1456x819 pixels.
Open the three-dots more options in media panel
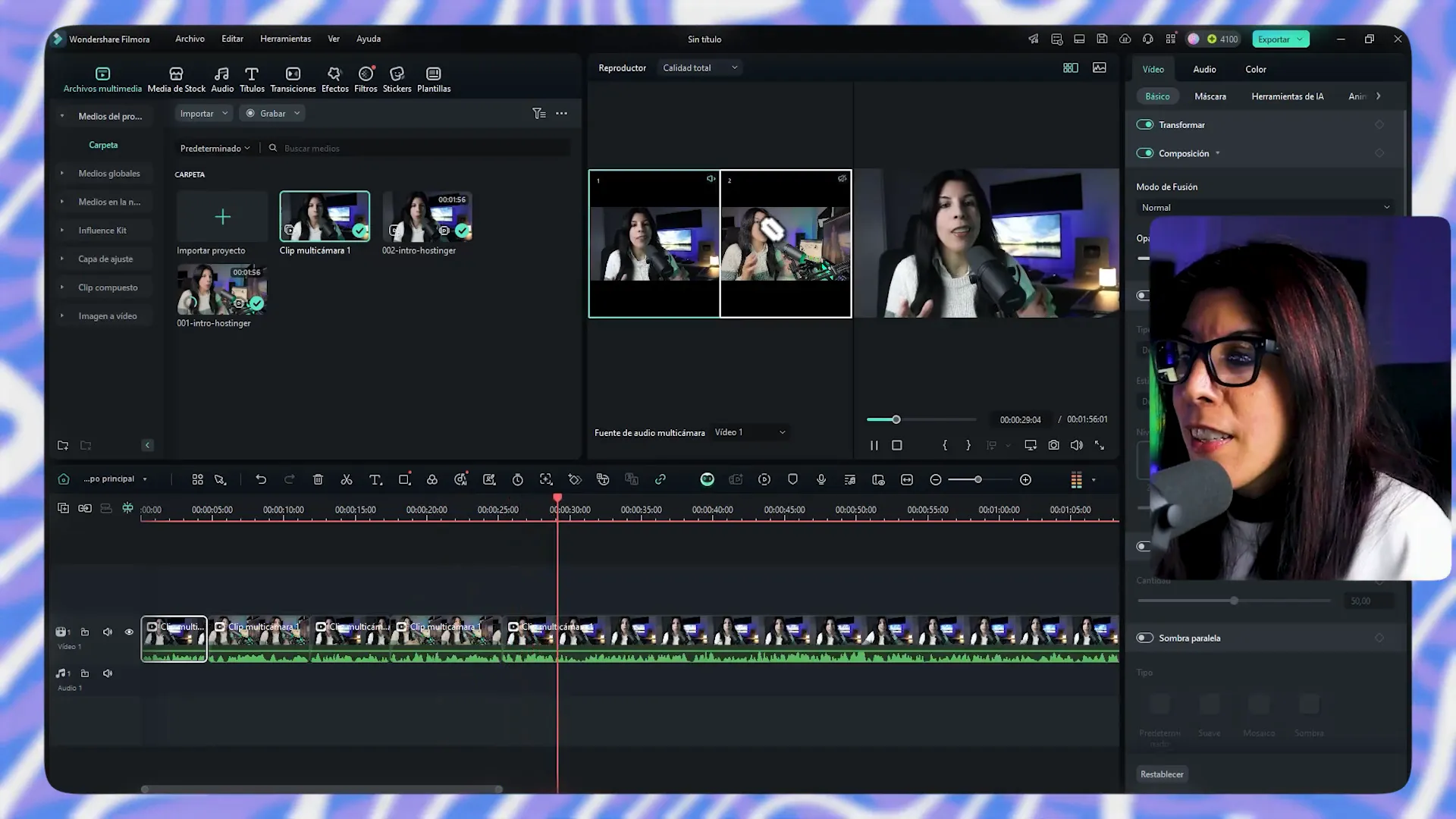[x=561, y=113]
